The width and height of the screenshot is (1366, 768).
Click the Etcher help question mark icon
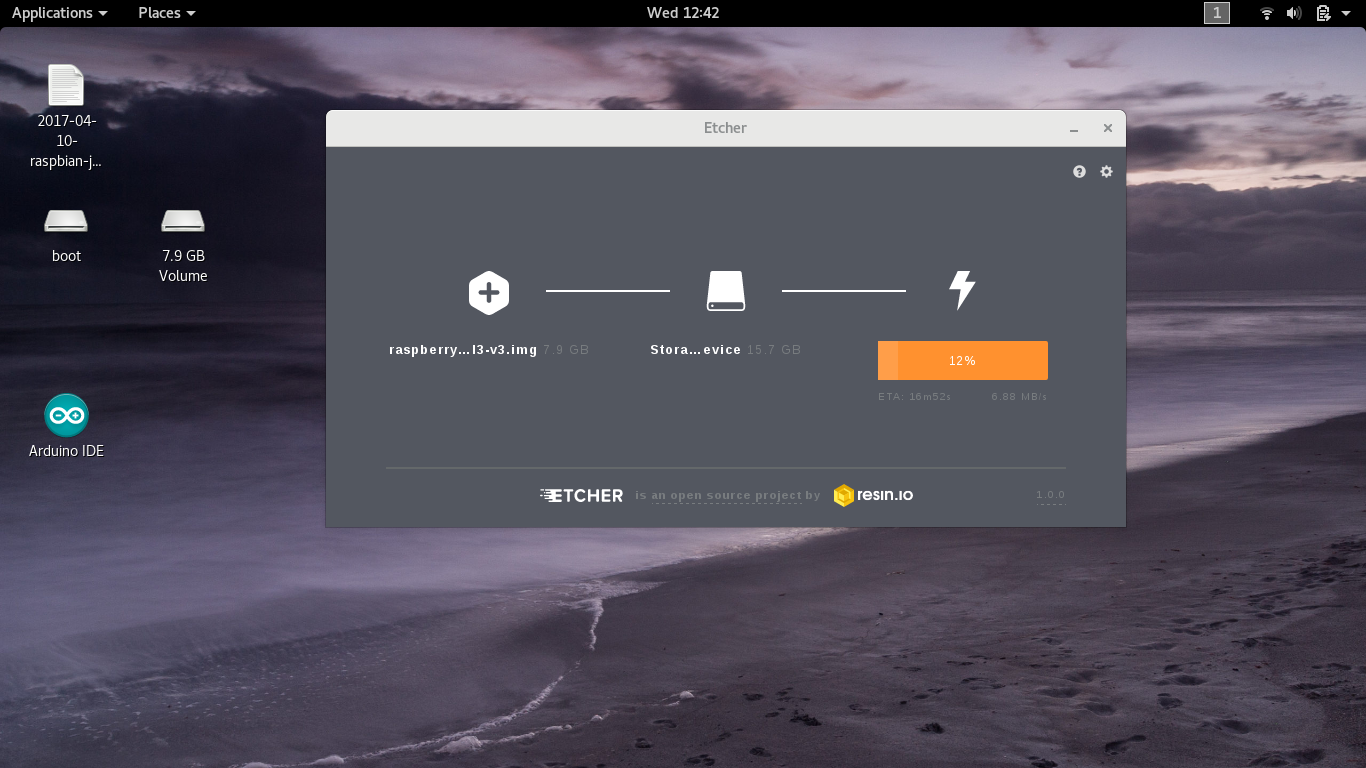(x=1079, y=171)
